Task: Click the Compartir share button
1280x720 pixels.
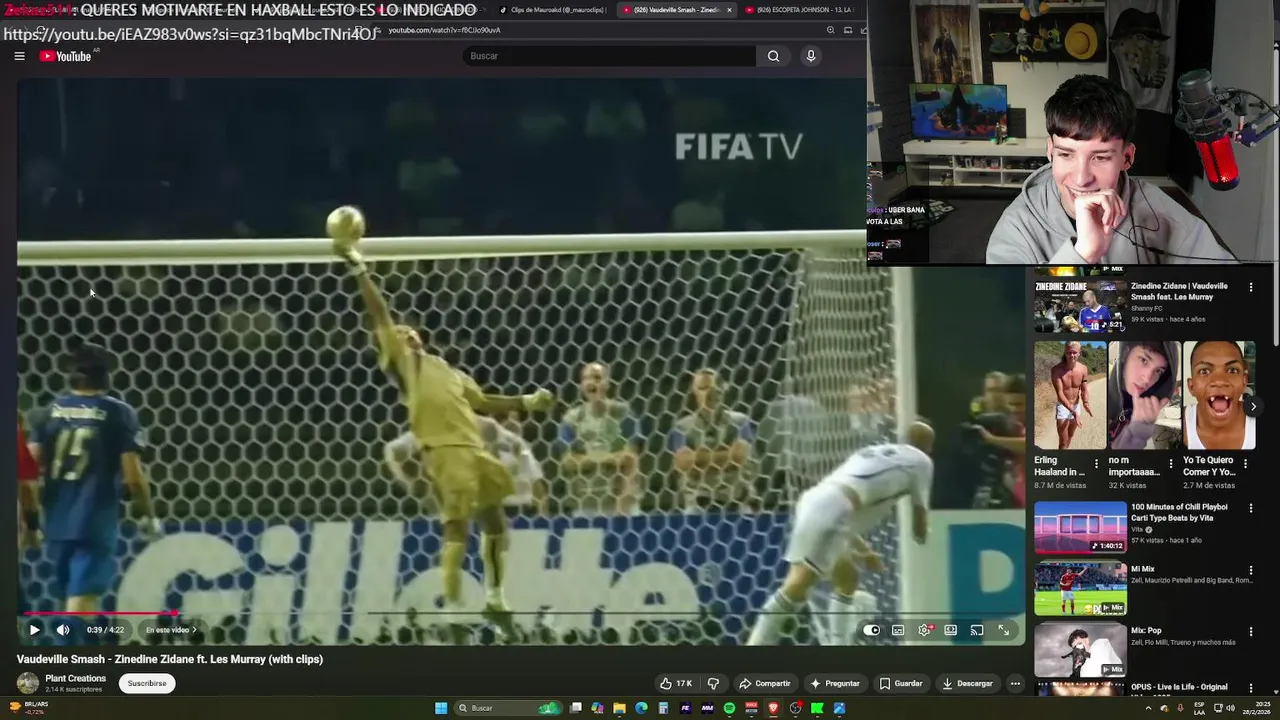Action: 765,684
